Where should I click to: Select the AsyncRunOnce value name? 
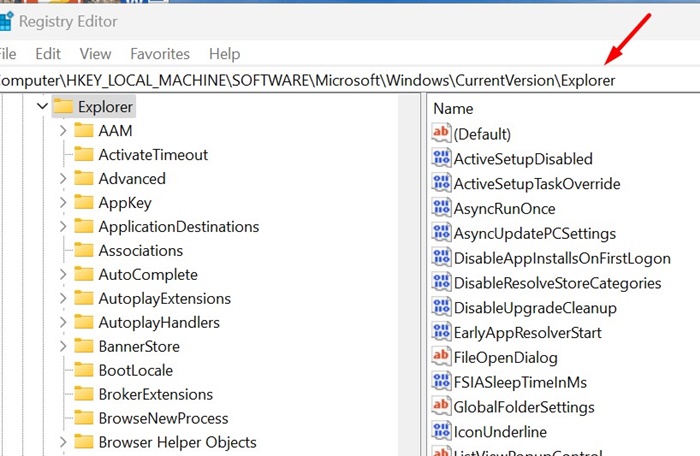coord(504,209)
